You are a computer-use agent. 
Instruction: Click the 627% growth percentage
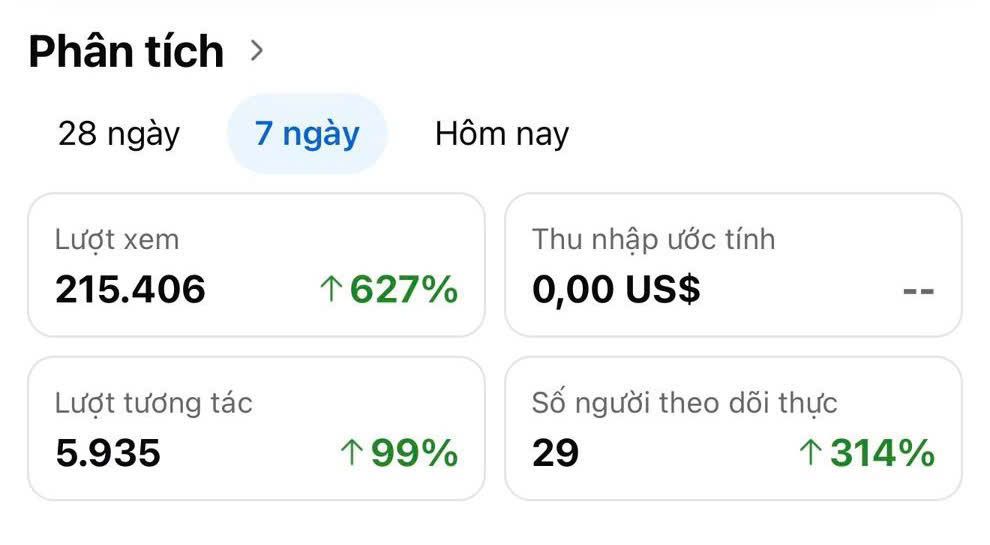[x=404, y=290]
